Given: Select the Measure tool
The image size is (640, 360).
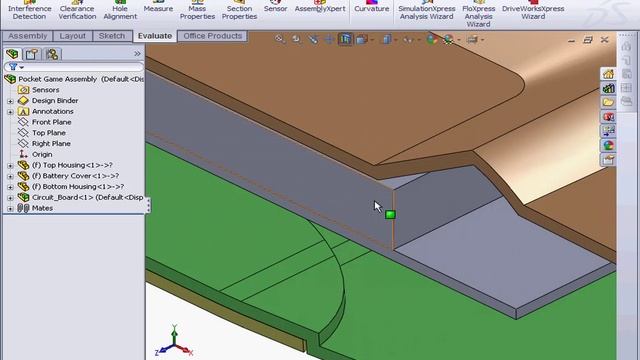Looking at the screenshot, I should (x=158, y=7).
